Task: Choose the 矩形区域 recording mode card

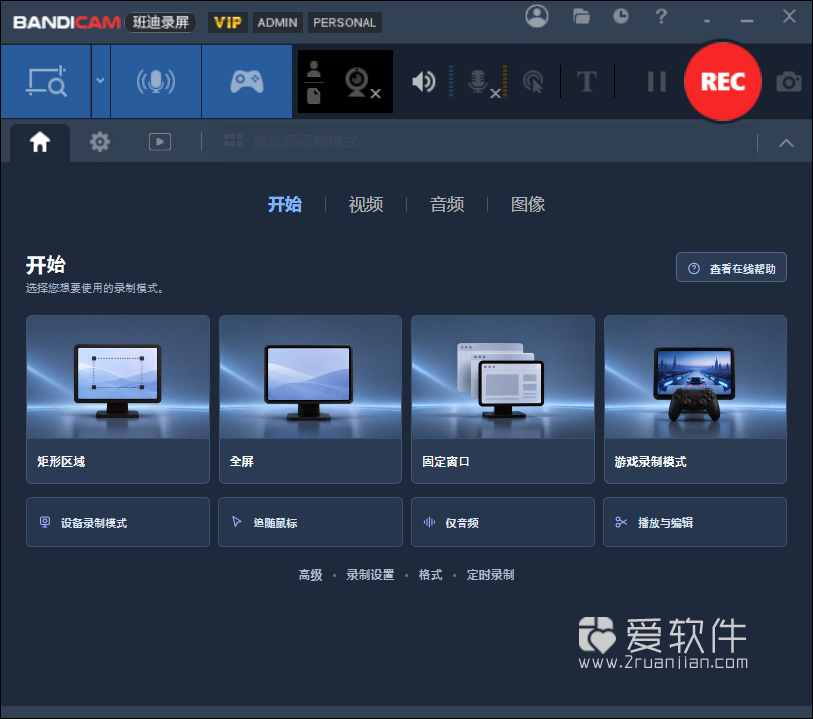Action: point(118,399)
